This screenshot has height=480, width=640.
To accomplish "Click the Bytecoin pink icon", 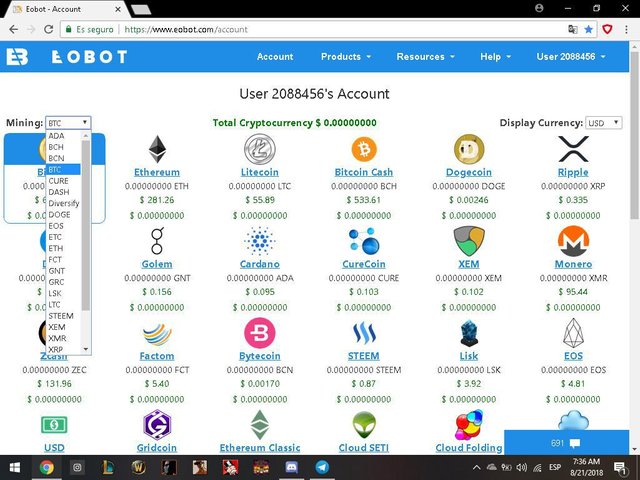I will coord(260,333).
